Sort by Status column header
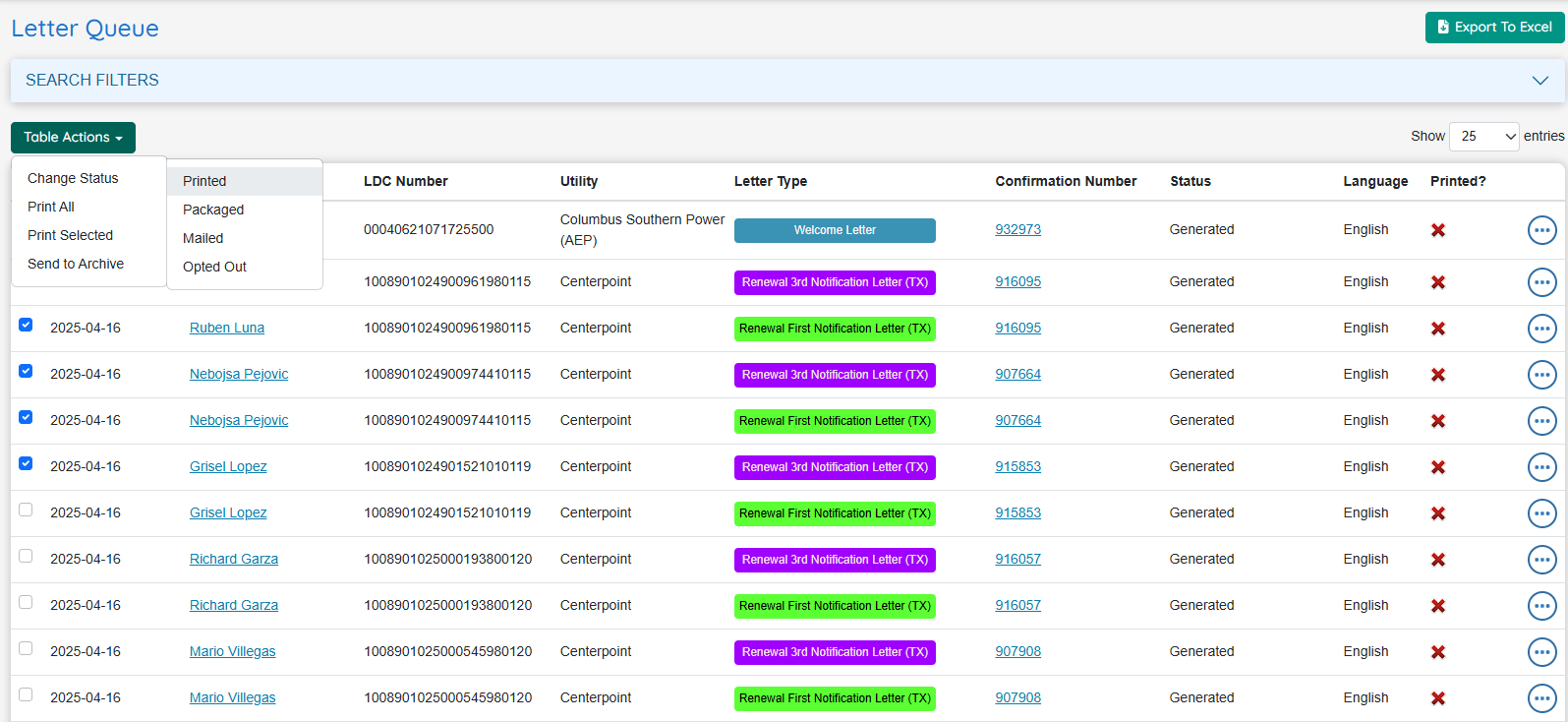Image resolution: width=1568 pixels, height=722 pixels. point(1191,181)
